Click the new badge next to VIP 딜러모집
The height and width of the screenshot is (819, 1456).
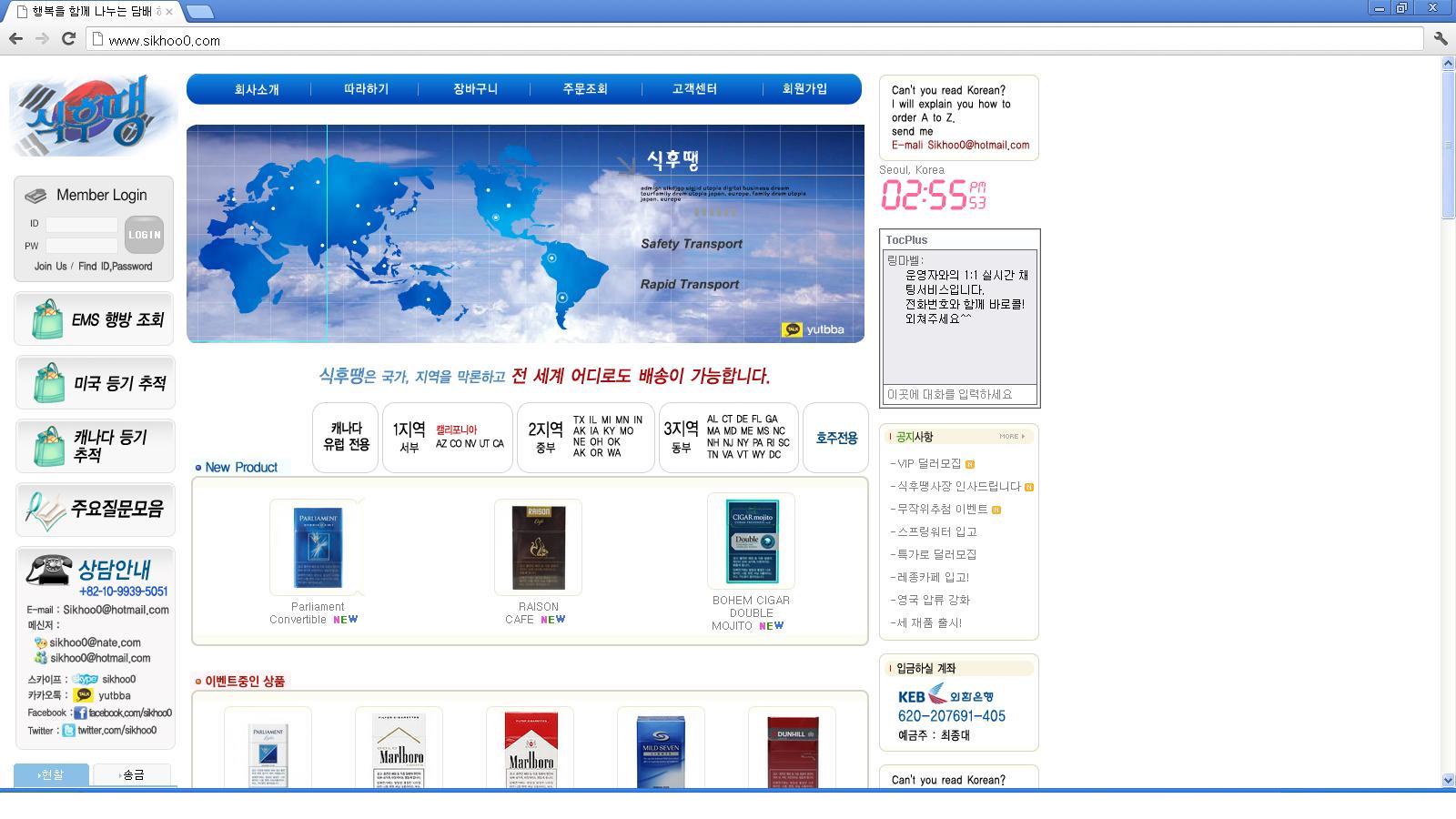[x=970, y=464]
